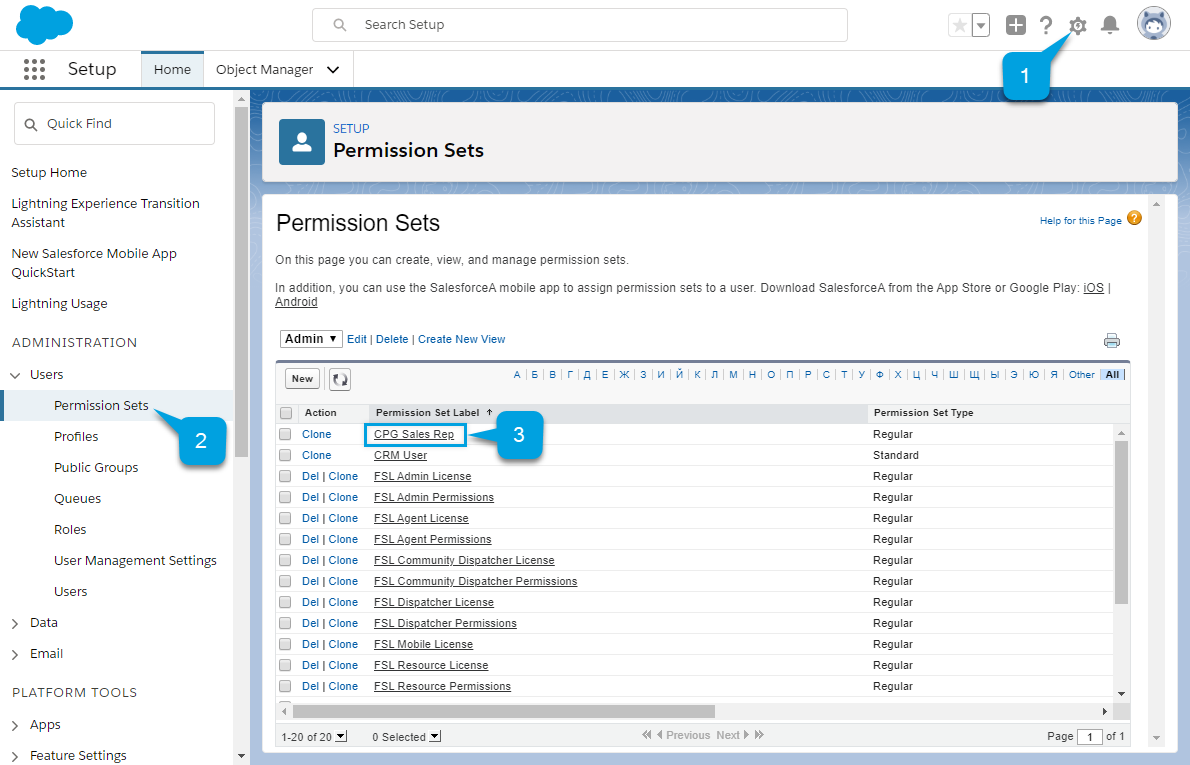
Task: Open the App Launcher waffle icon
Action: (34, 68)
